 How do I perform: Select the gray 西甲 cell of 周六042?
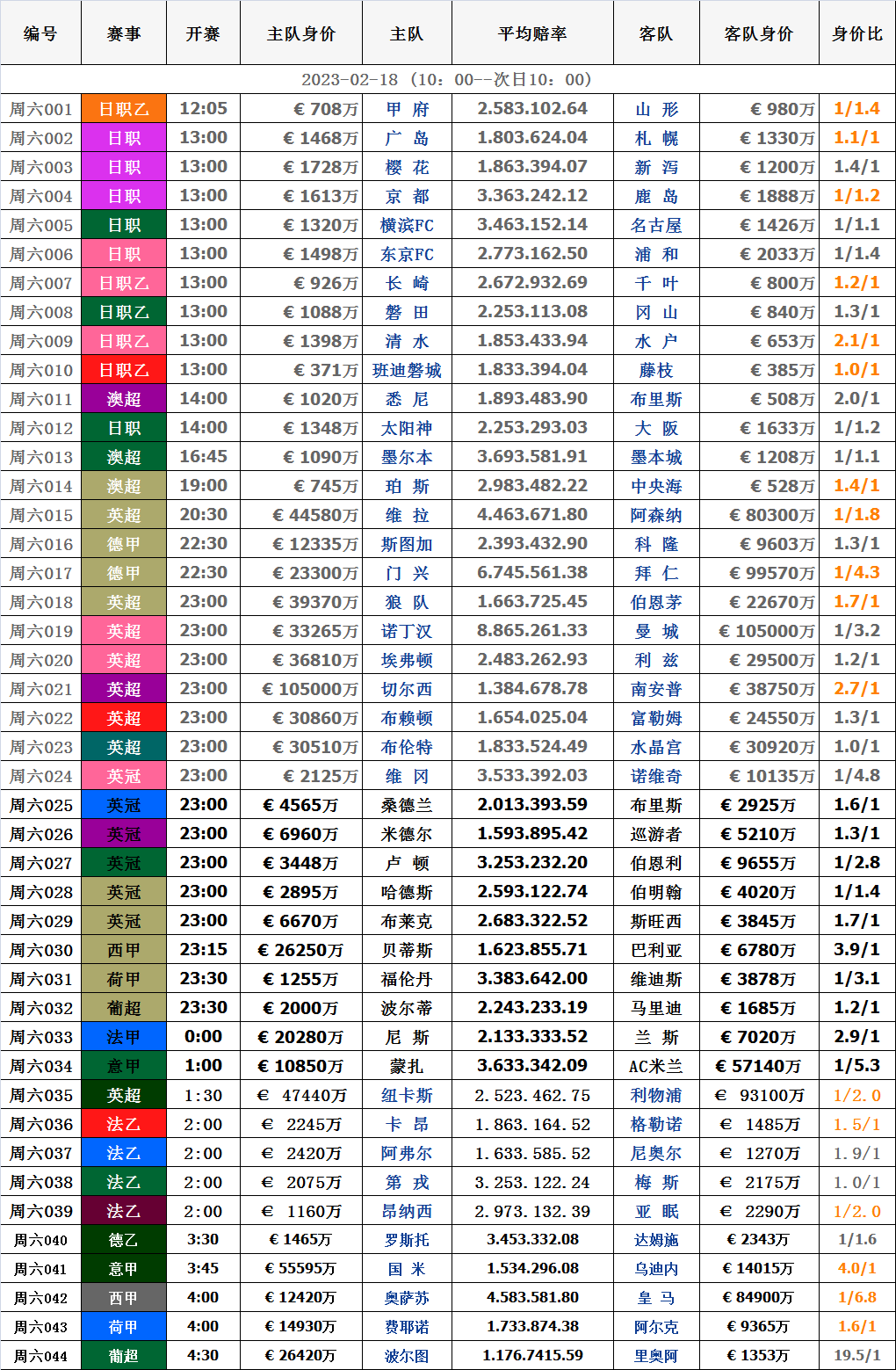tap(124, 1298)
